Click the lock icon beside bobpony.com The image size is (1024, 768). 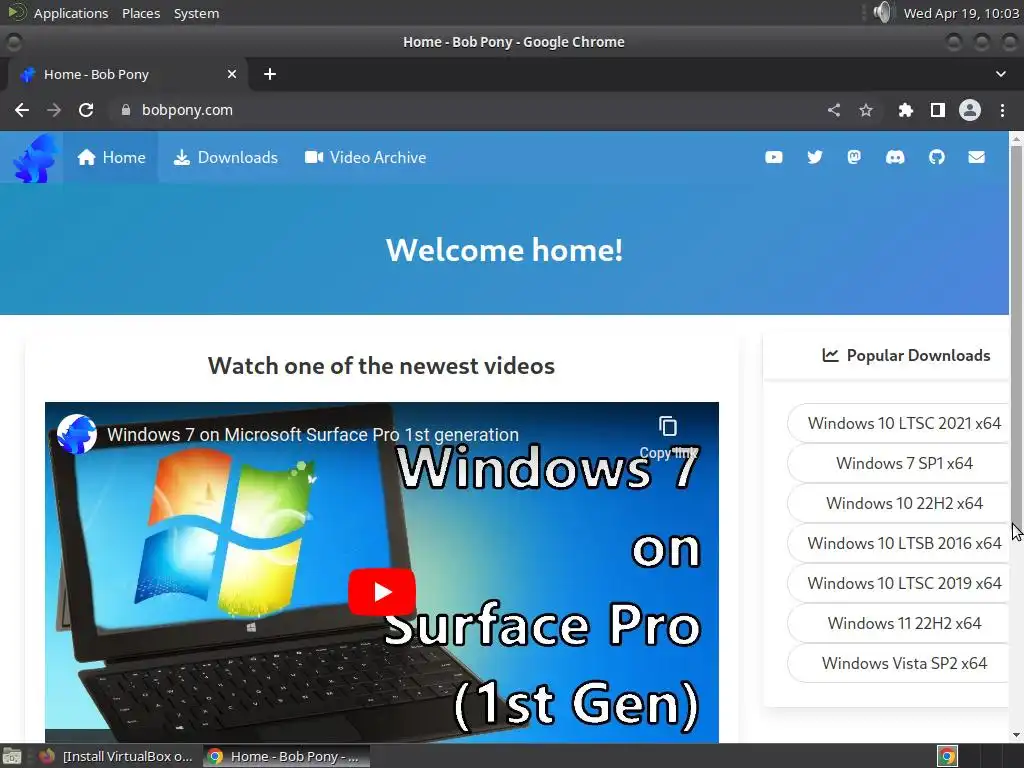click(x=126, y=110)
